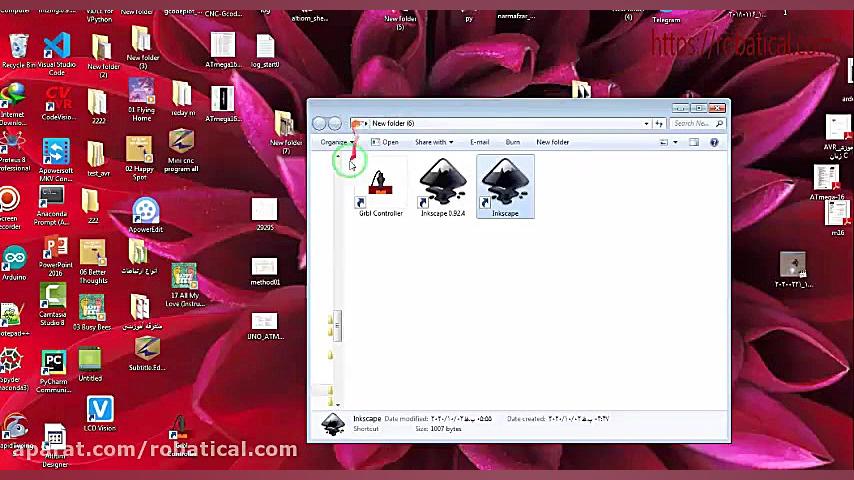Launch Apowersoft MKV Converter shortcut
Image resolution: width=854 pixels, height=480 pixels.
click(56, 159)
